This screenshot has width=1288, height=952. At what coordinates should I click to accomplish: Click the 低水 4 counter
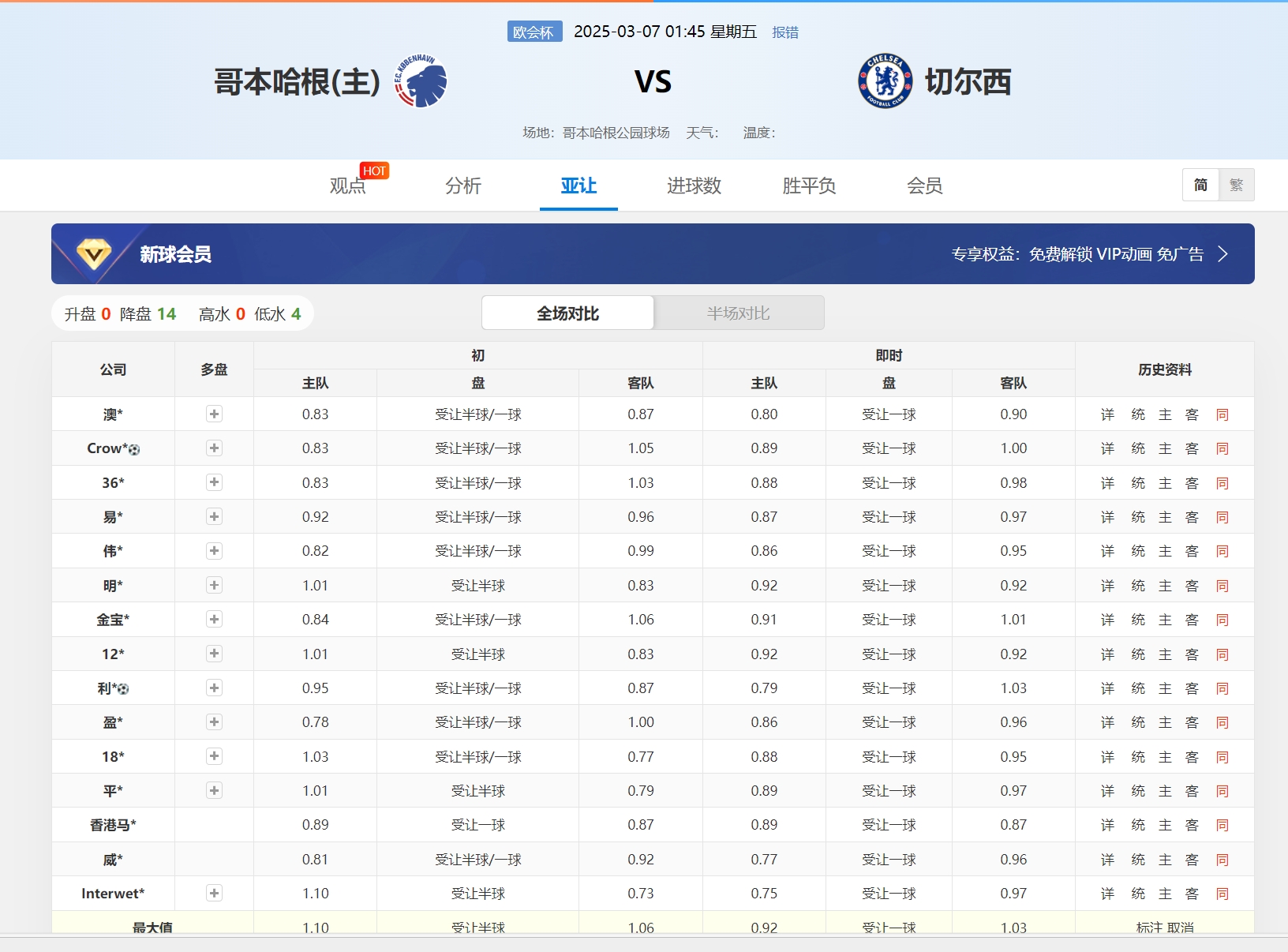(x=277, y=314)
